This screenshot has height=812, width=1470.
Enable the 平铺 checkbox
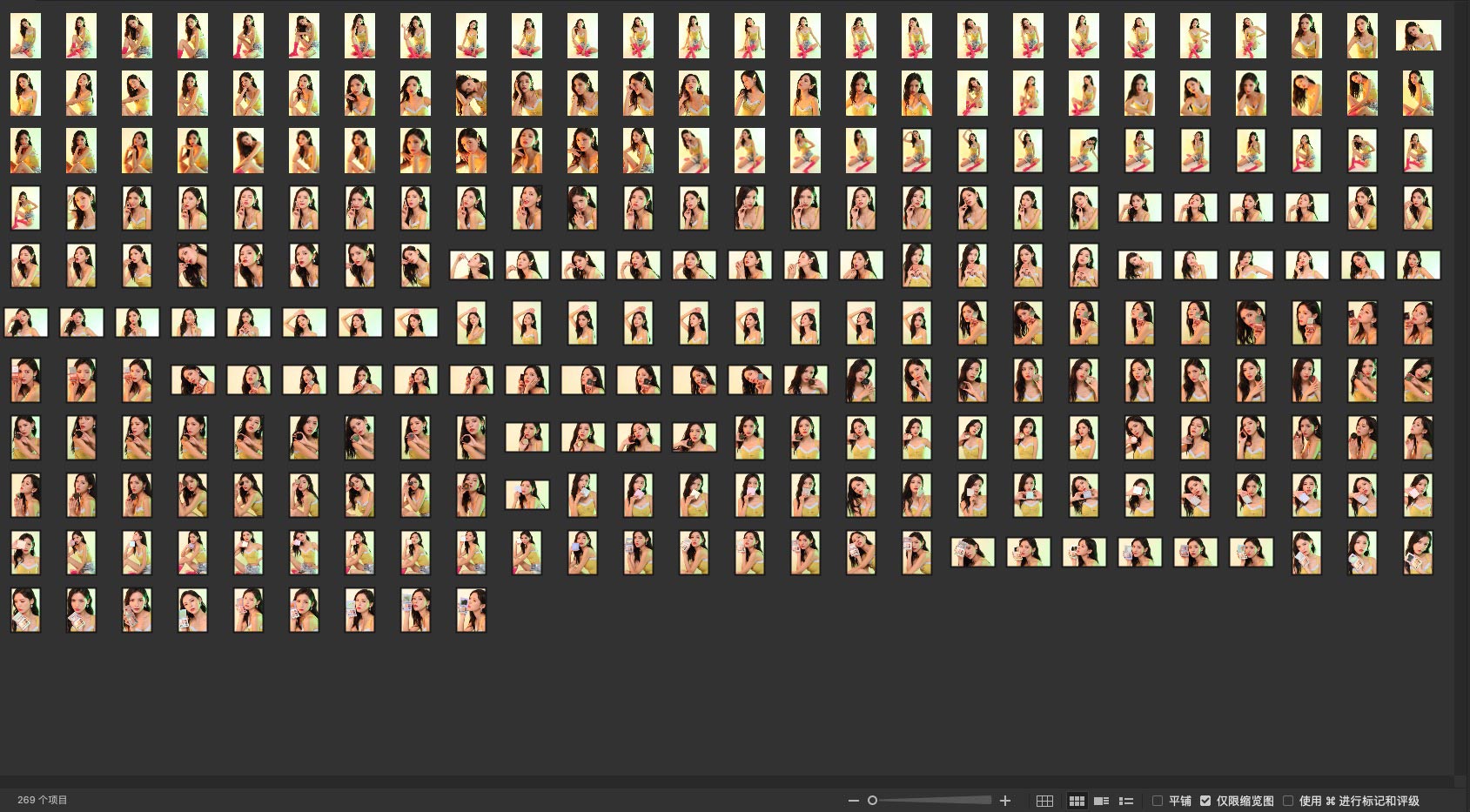(1158, 801)
